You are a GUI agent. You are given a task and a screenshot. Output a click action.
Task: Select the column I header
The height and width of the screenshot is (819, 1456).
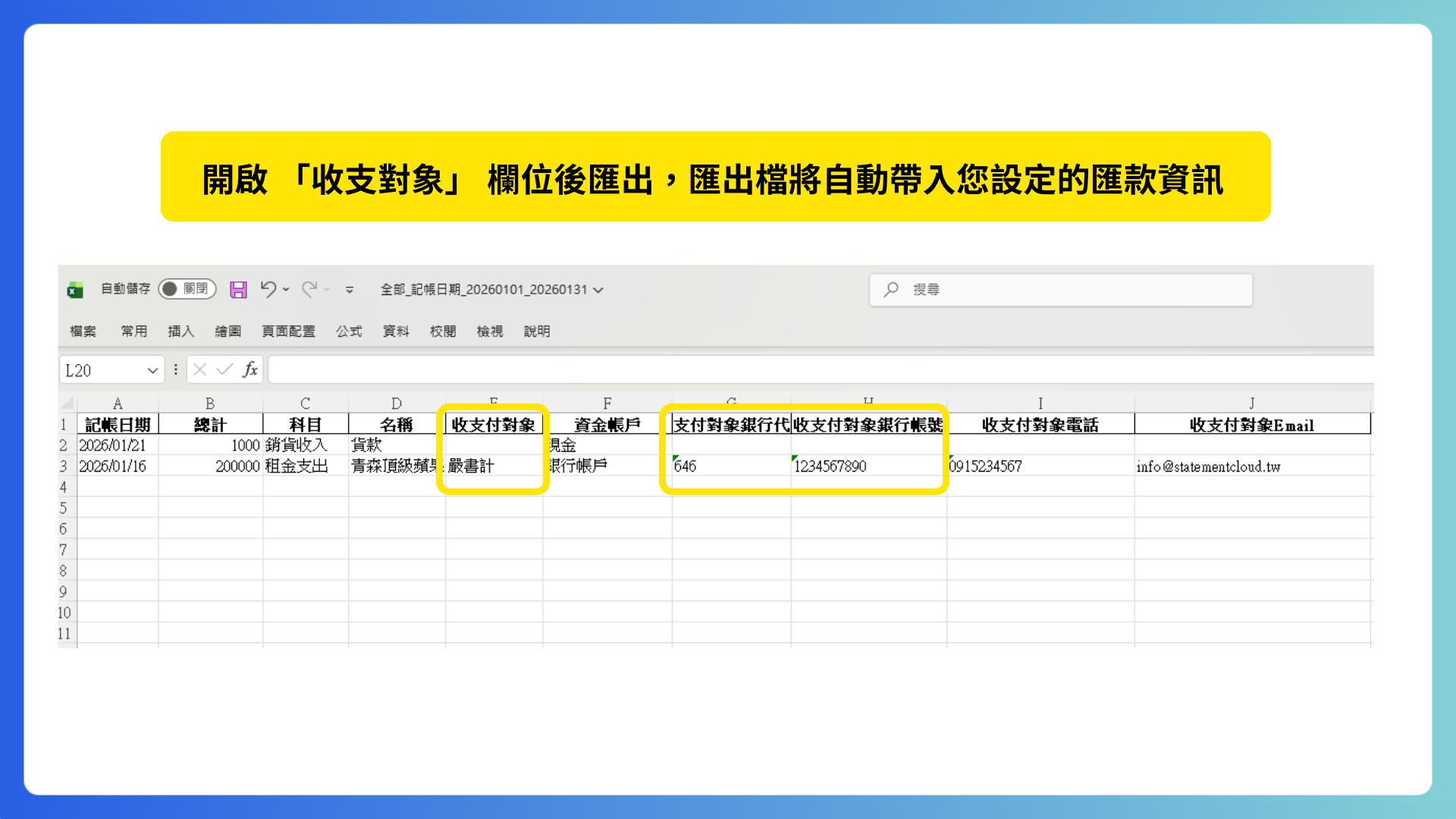click(x=1040, y=403)
